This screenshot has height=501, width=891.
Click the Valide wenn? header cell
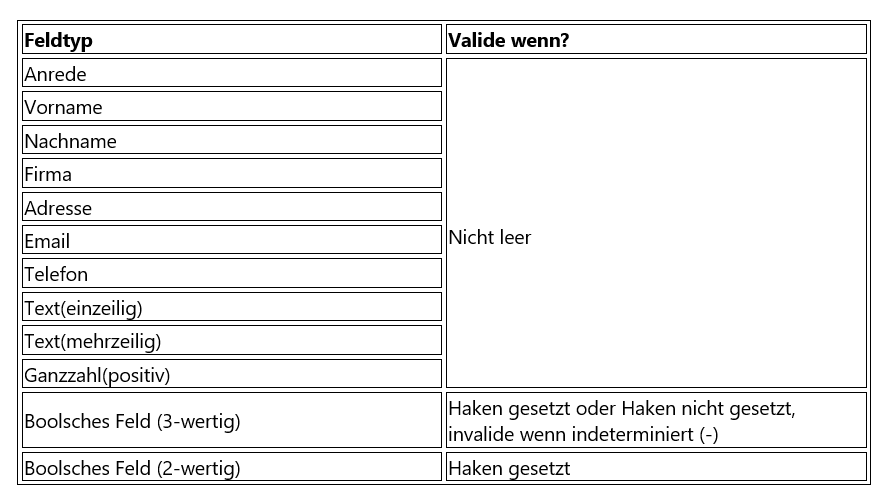[x=655, y=40]
